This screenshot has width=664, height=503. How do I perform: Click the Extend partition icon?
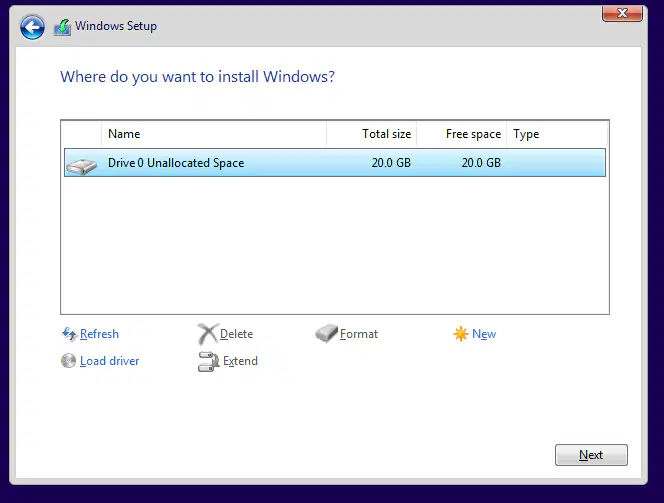208,362
